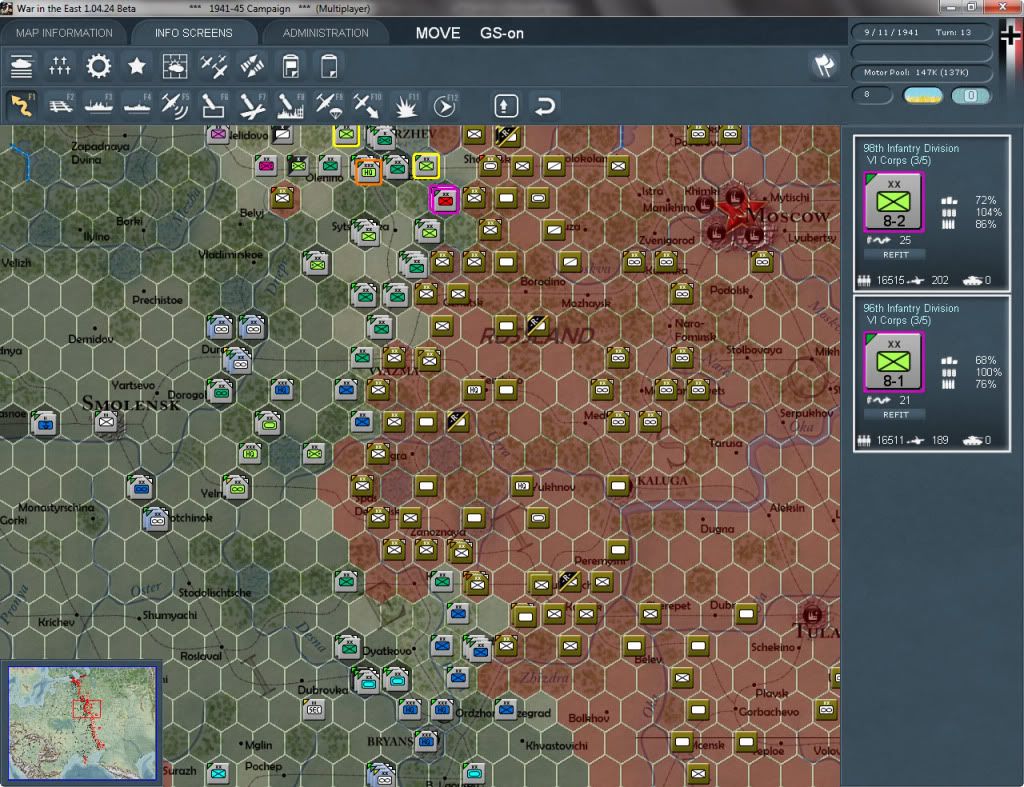Click the Motor Pool status field
This screenshot has width=1024, height=787.
[921, 72]
